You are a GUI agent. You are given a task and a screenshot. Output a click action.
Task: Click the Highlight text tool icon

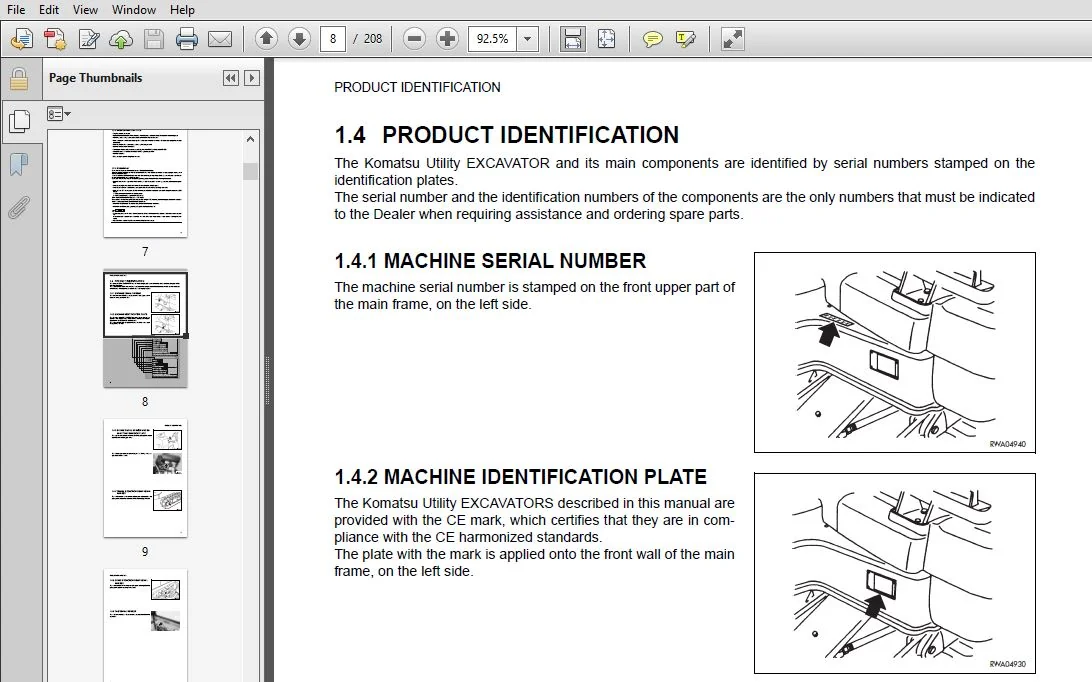click(x=685, y=39)
